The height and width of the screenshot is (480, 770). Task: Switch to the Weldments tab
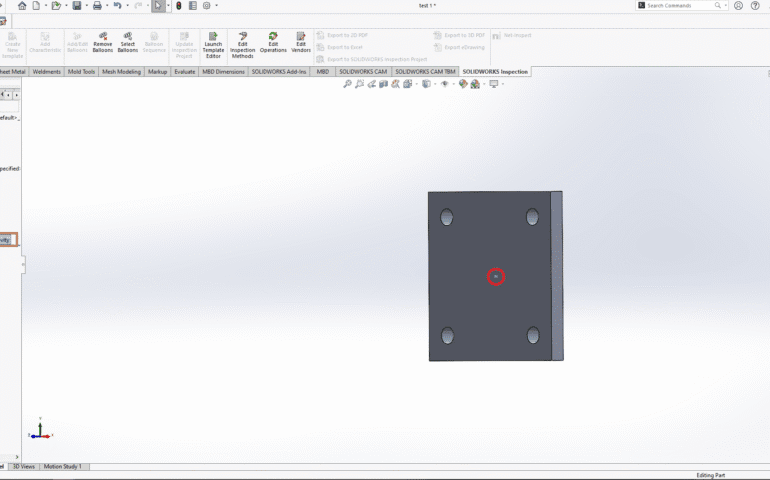(x=47, y=72)
